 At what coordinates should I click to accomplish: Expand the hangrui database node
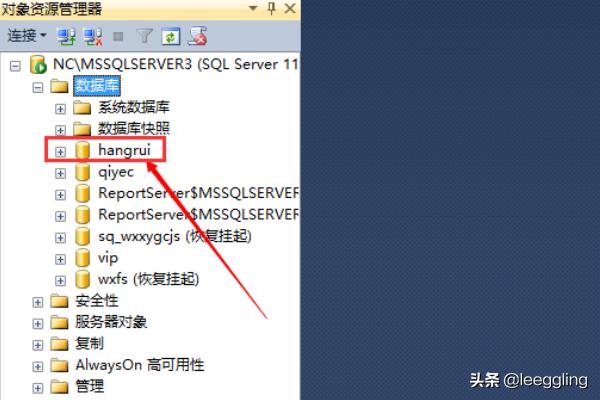tap(60, 152)
